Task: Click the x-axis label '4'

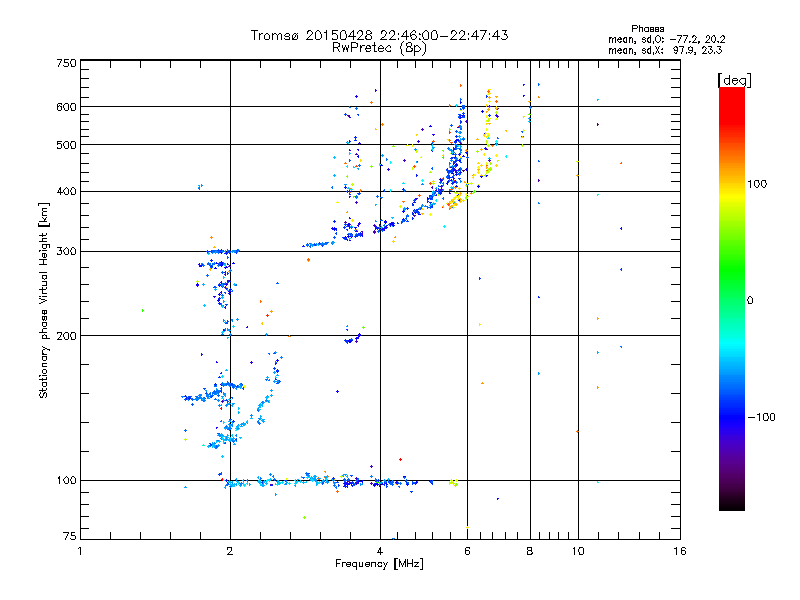Action: tap(380, 551)
